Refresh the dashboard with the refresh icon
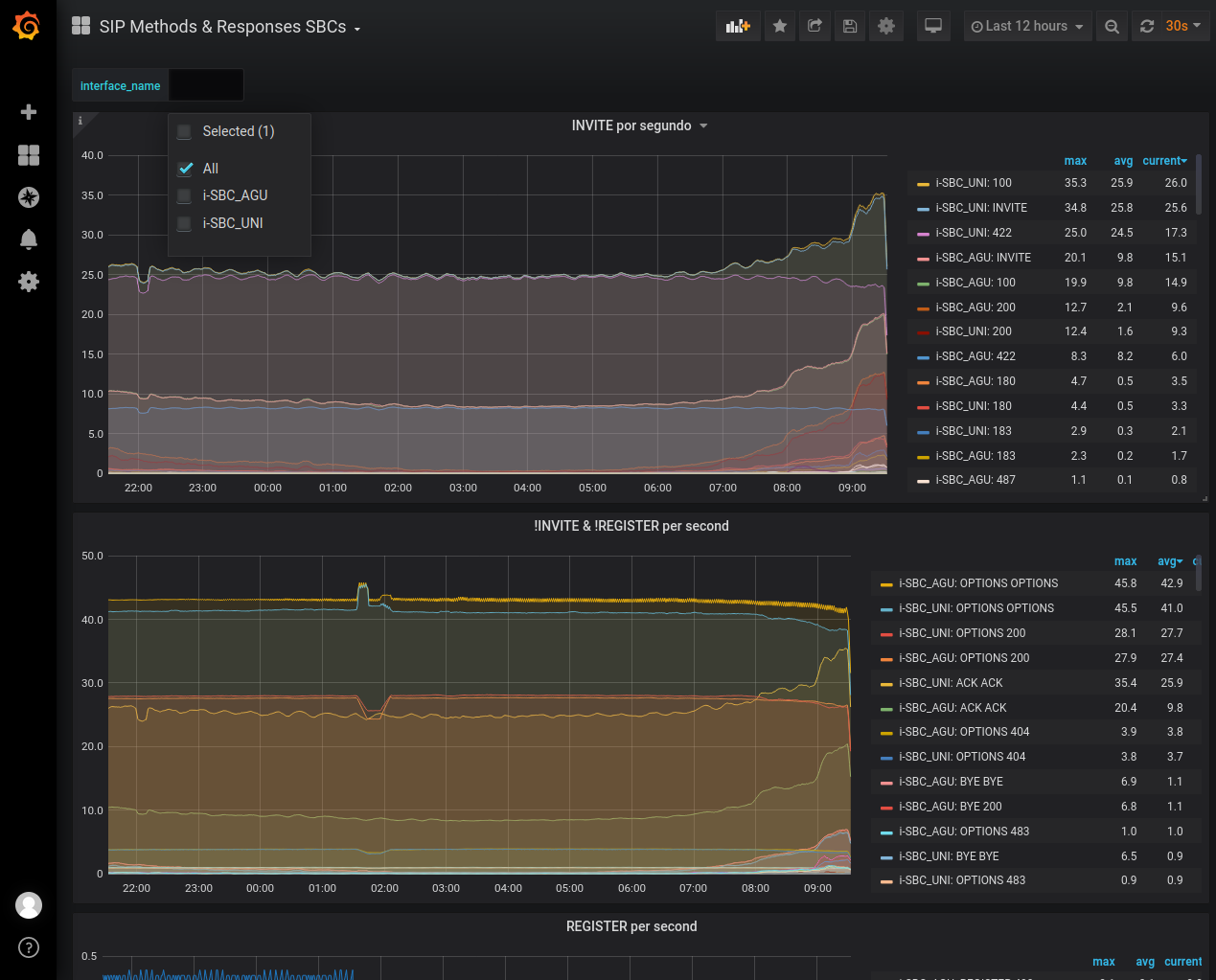The height and width of the screenshot is (980, 1216). (x=1147, y=26)
